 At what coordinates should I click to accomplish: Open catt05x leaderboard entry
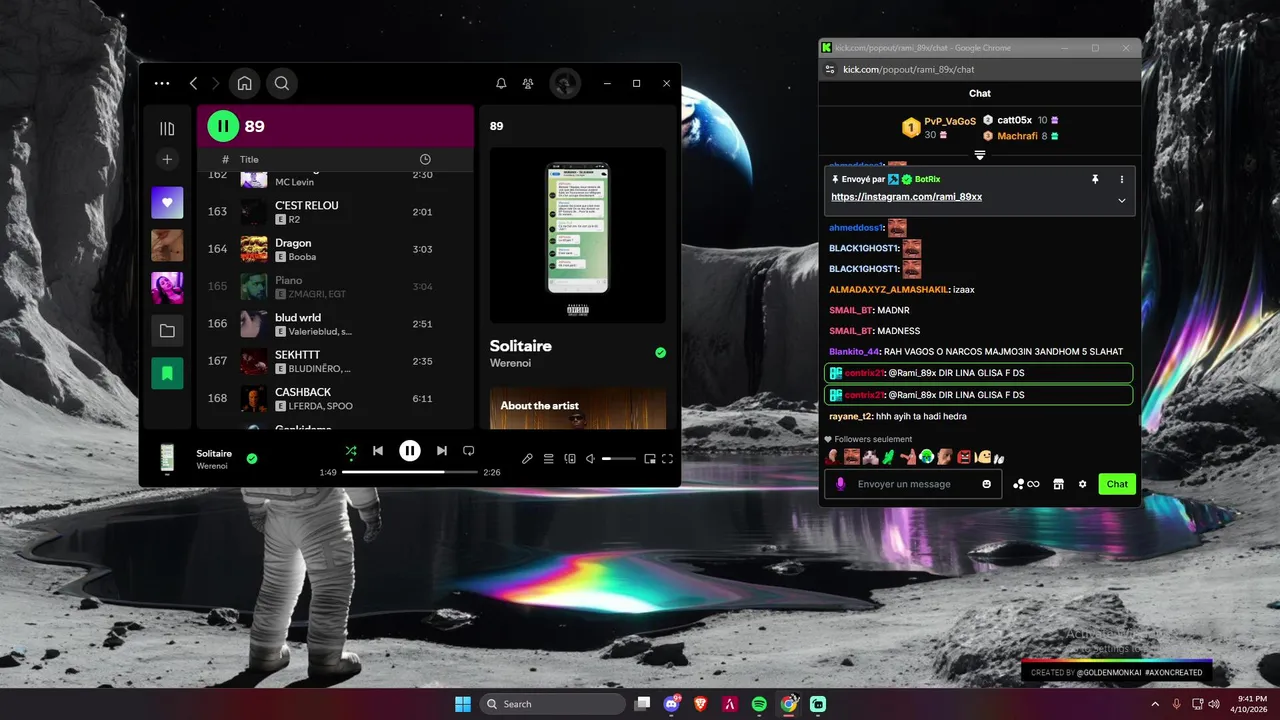pyautogui.click(x=1021, y=120)
